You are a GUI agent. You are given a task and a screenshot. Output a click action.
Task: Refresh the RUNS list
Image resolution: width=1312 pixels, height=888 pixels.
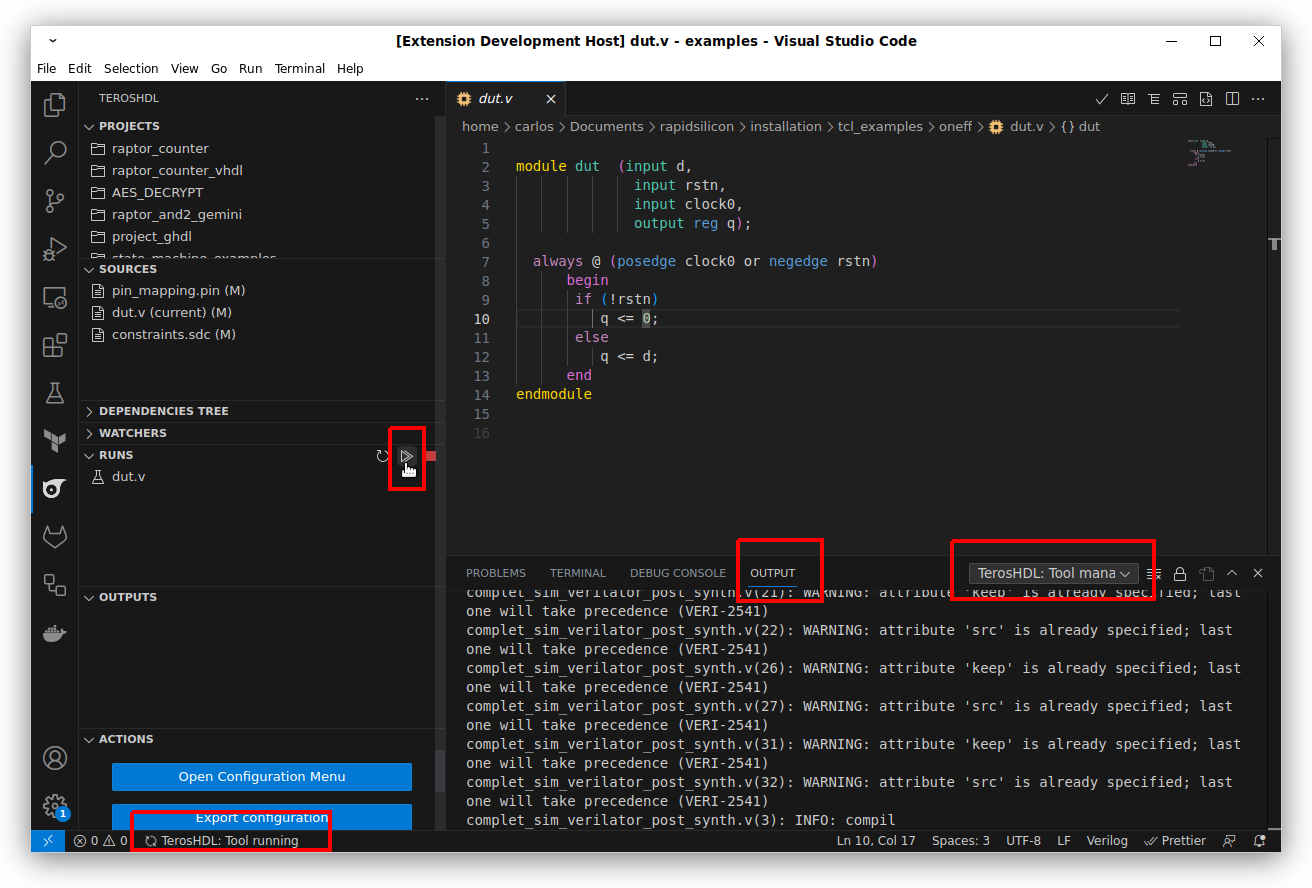(382, 456)
